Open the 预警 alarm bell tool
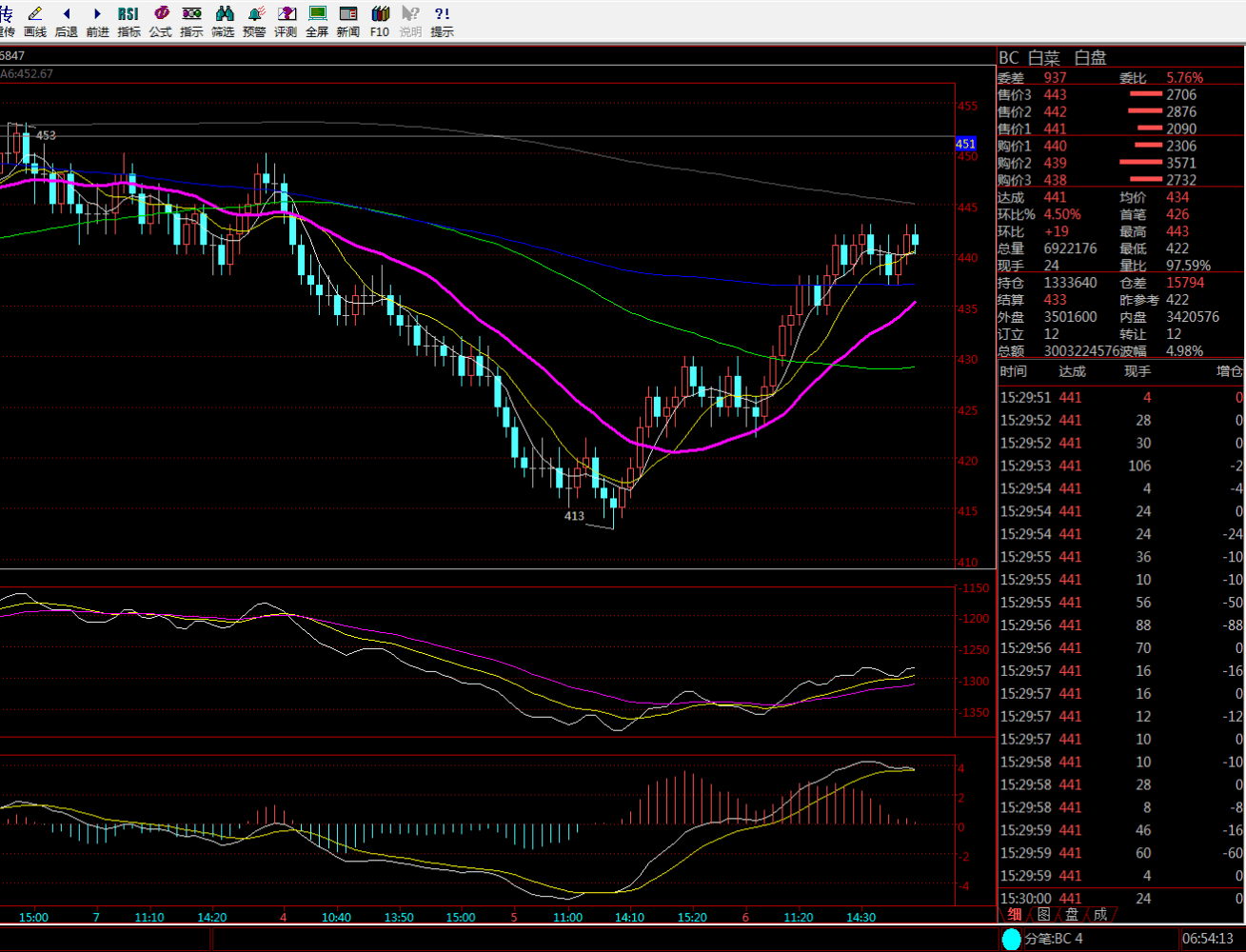 tap(254, 21)
